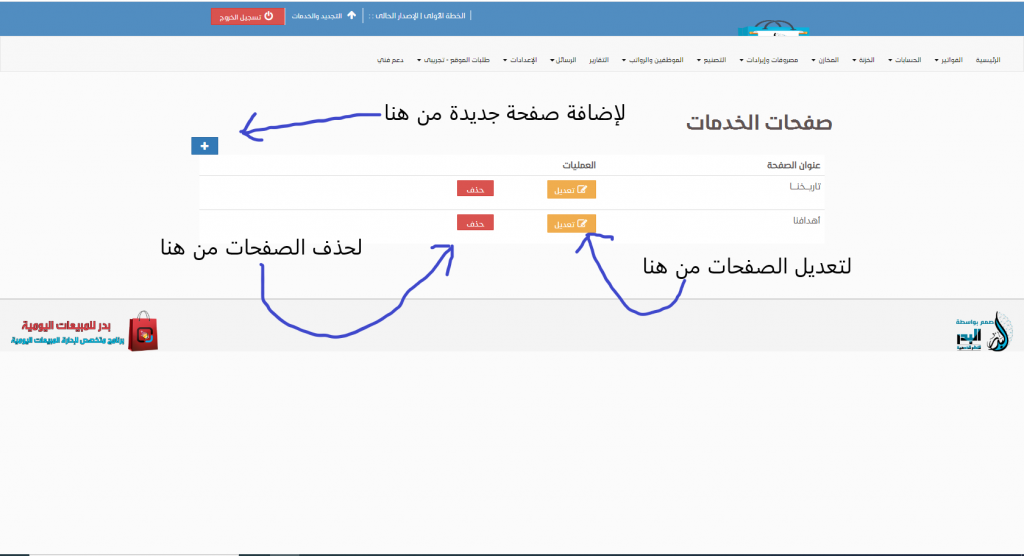Screen dimensions: 1024x556
Task: Click the blue plus add-page button
Action: point(204,146)
